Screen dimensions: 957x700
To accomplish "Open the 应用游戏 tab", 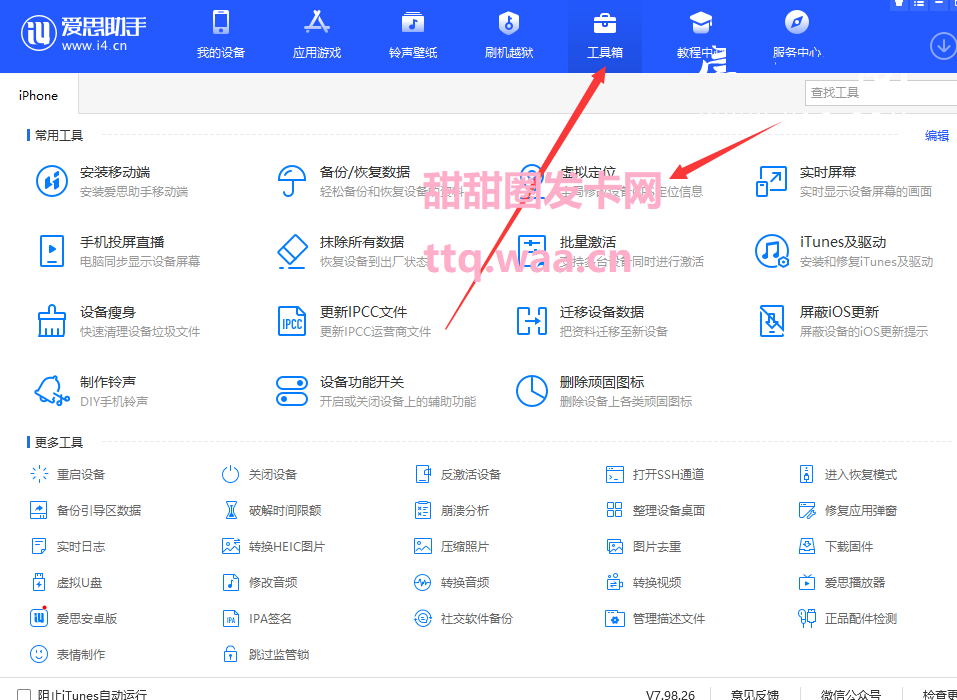I will tap(317, 35).
